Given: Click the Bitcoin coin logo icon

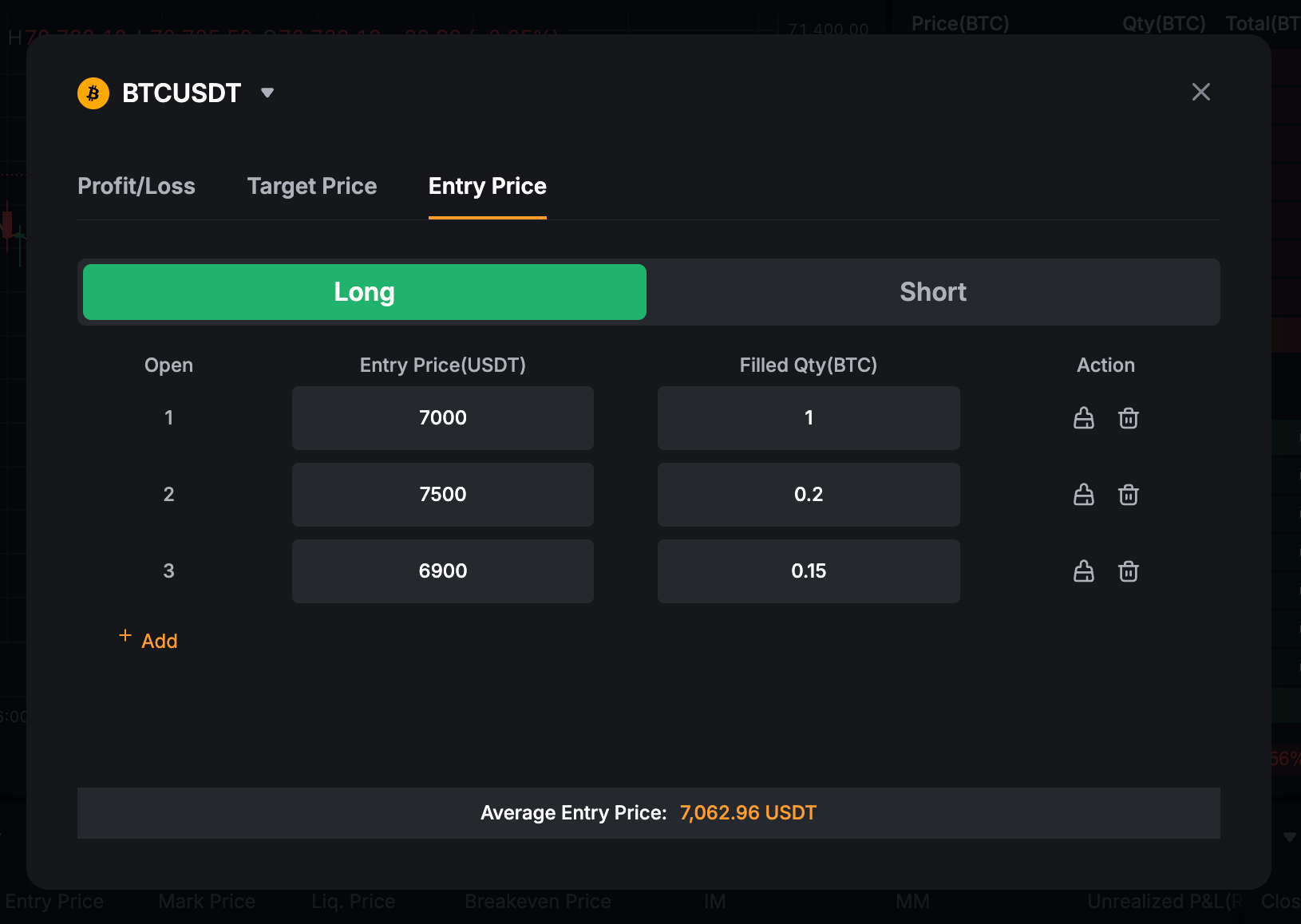Looking at the screenshot, I should 93,93.
